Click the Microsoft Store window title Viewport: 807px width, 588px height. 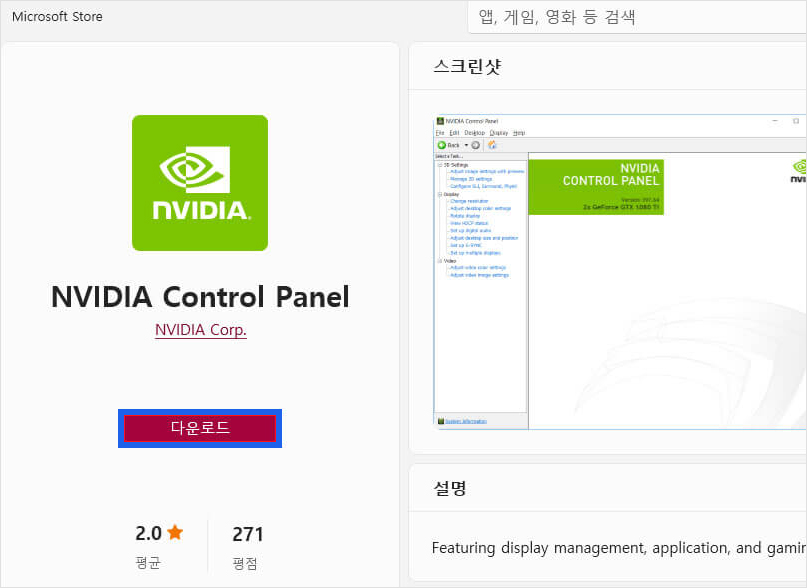57,16
